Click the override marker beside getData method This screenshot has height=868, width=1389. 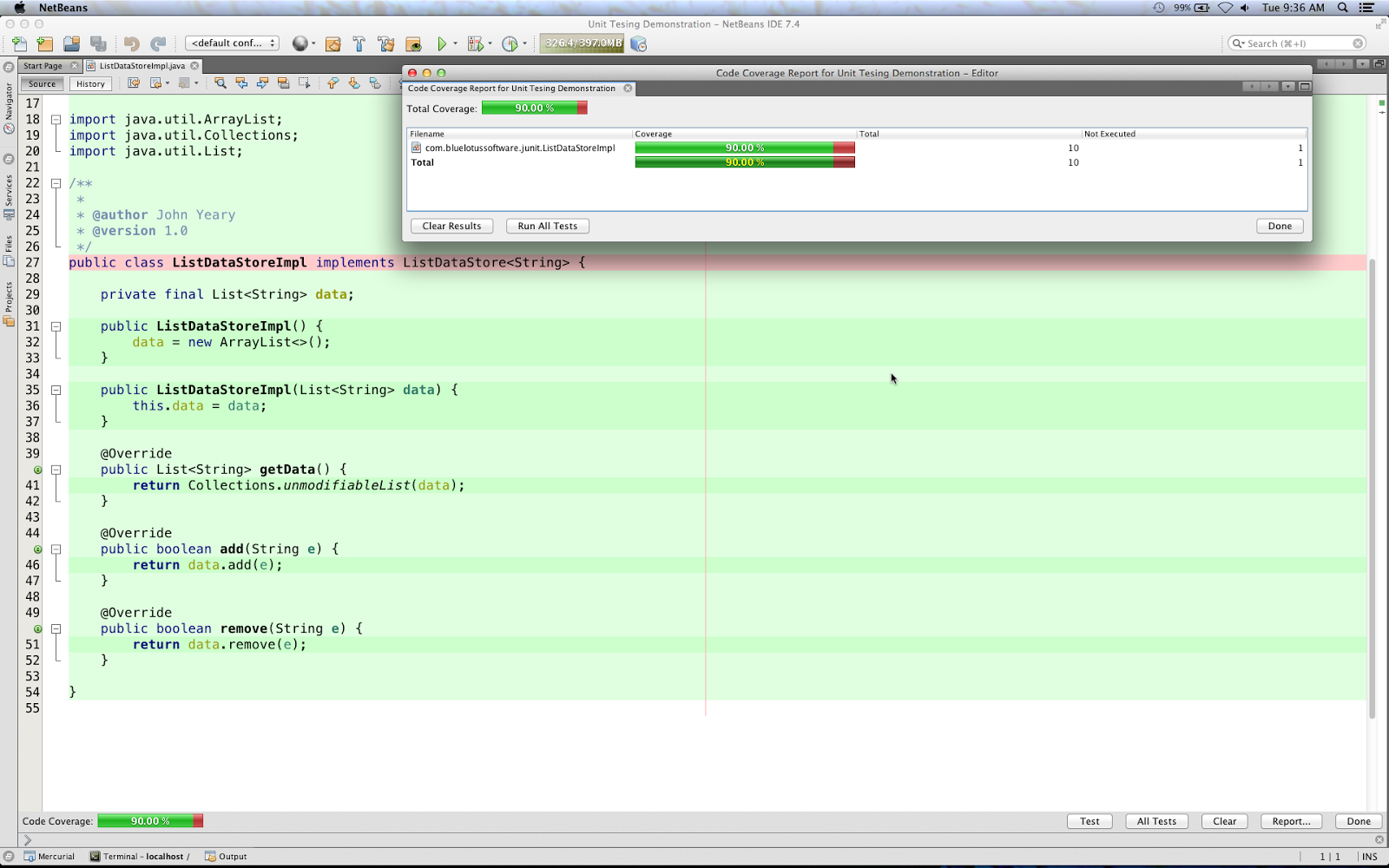[x=37, y=470]
